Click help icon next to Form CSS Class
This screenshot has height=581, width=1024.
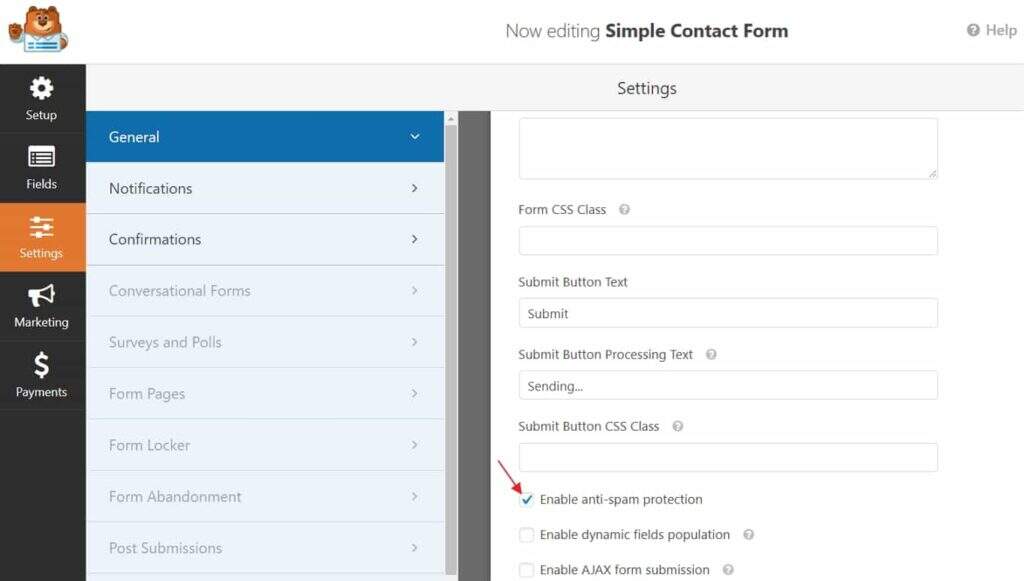point(624,210)
